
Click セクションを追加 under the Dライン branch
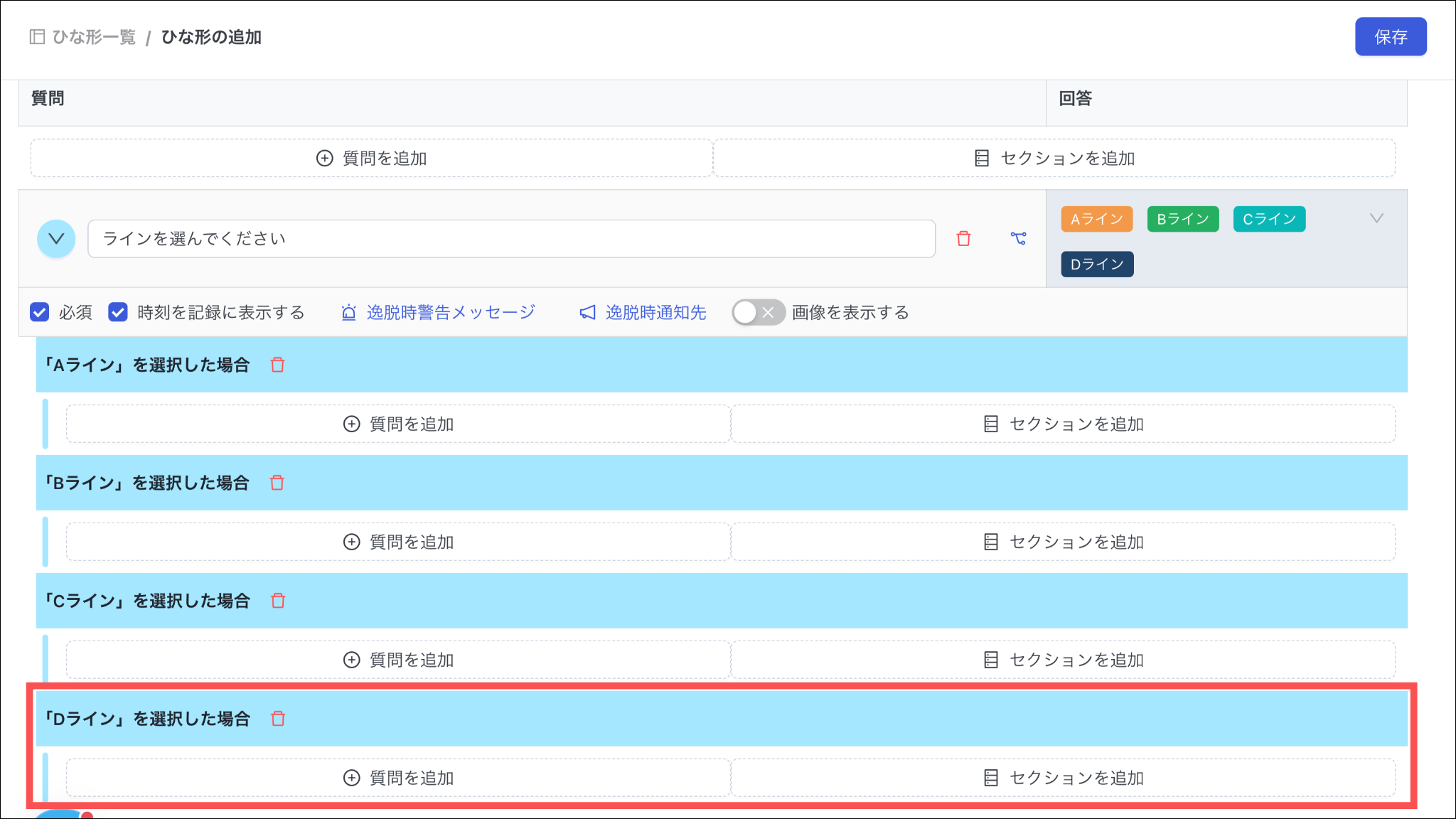[x=1063, y=778]
